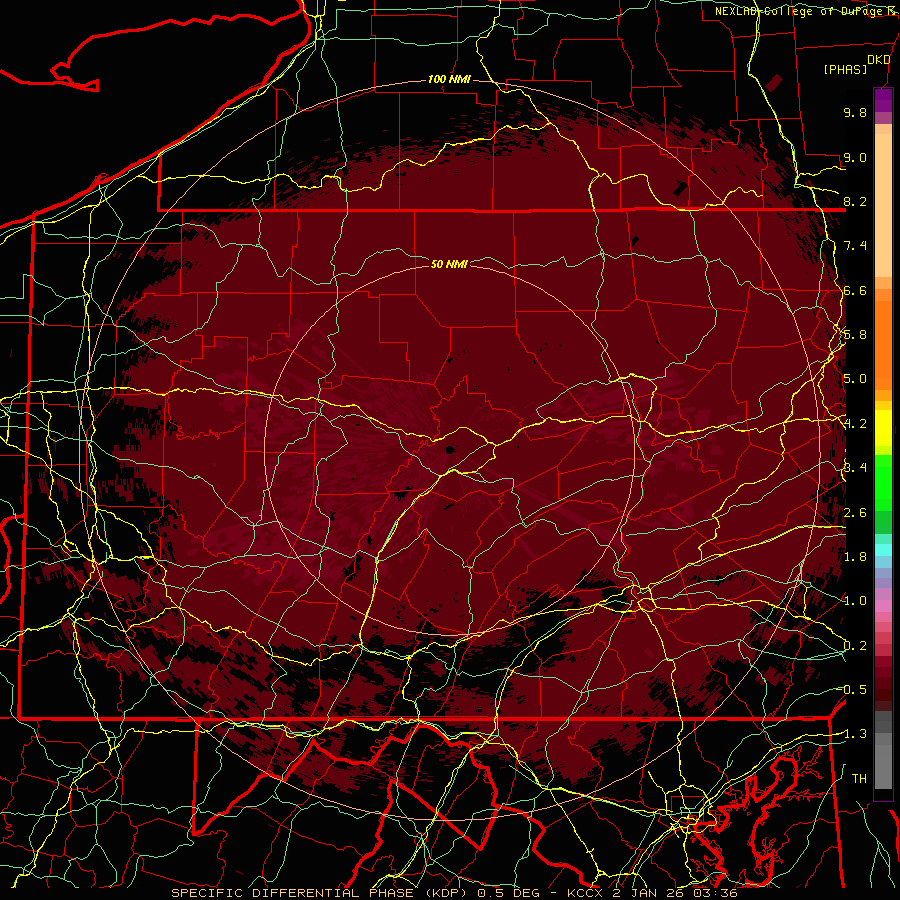The image size is (900, 900).
Task: Click "SPECIFIC DIFFERENTIAL PHASE (KDP)" in the product caption
Action: [319, 893]
